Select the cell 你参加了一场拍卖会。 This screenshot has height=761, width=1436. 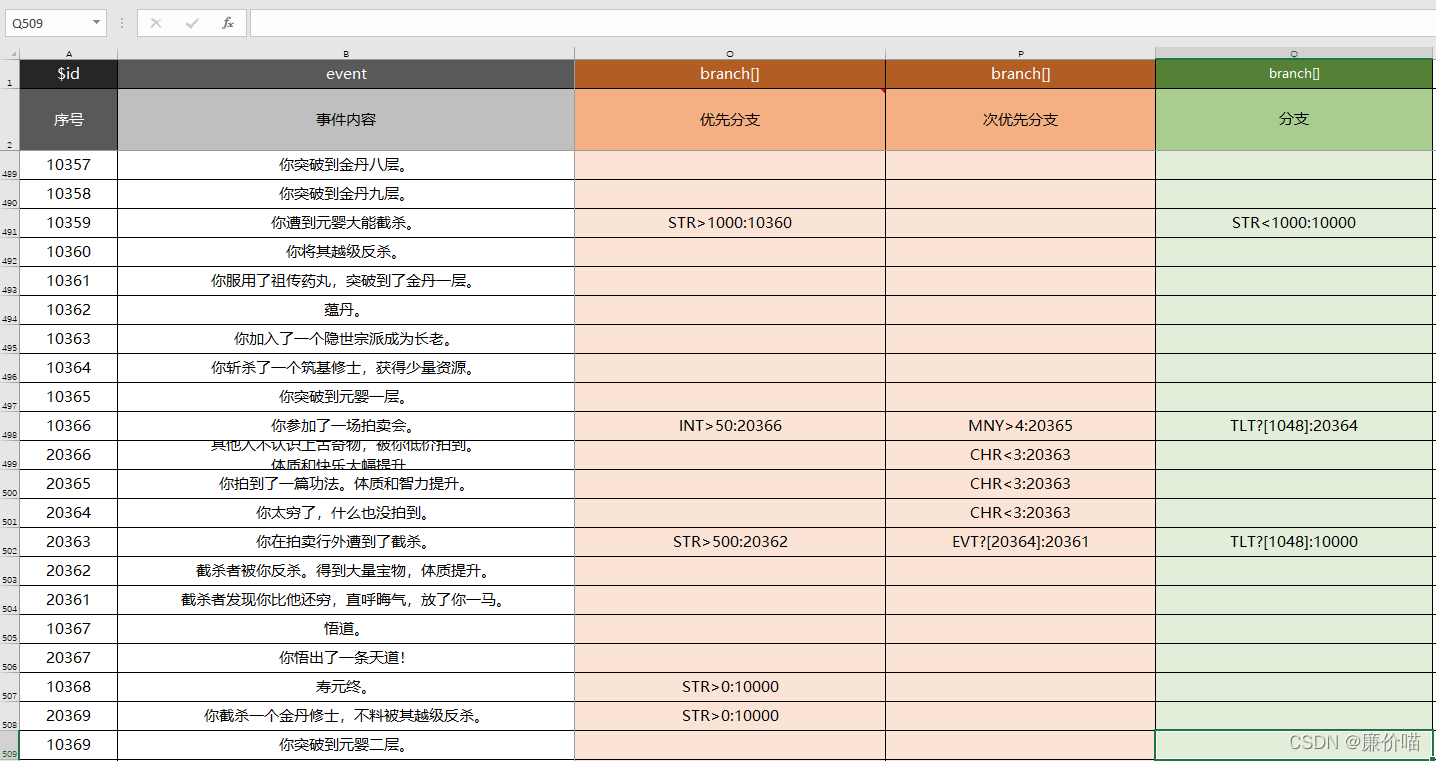click(346, 426)
